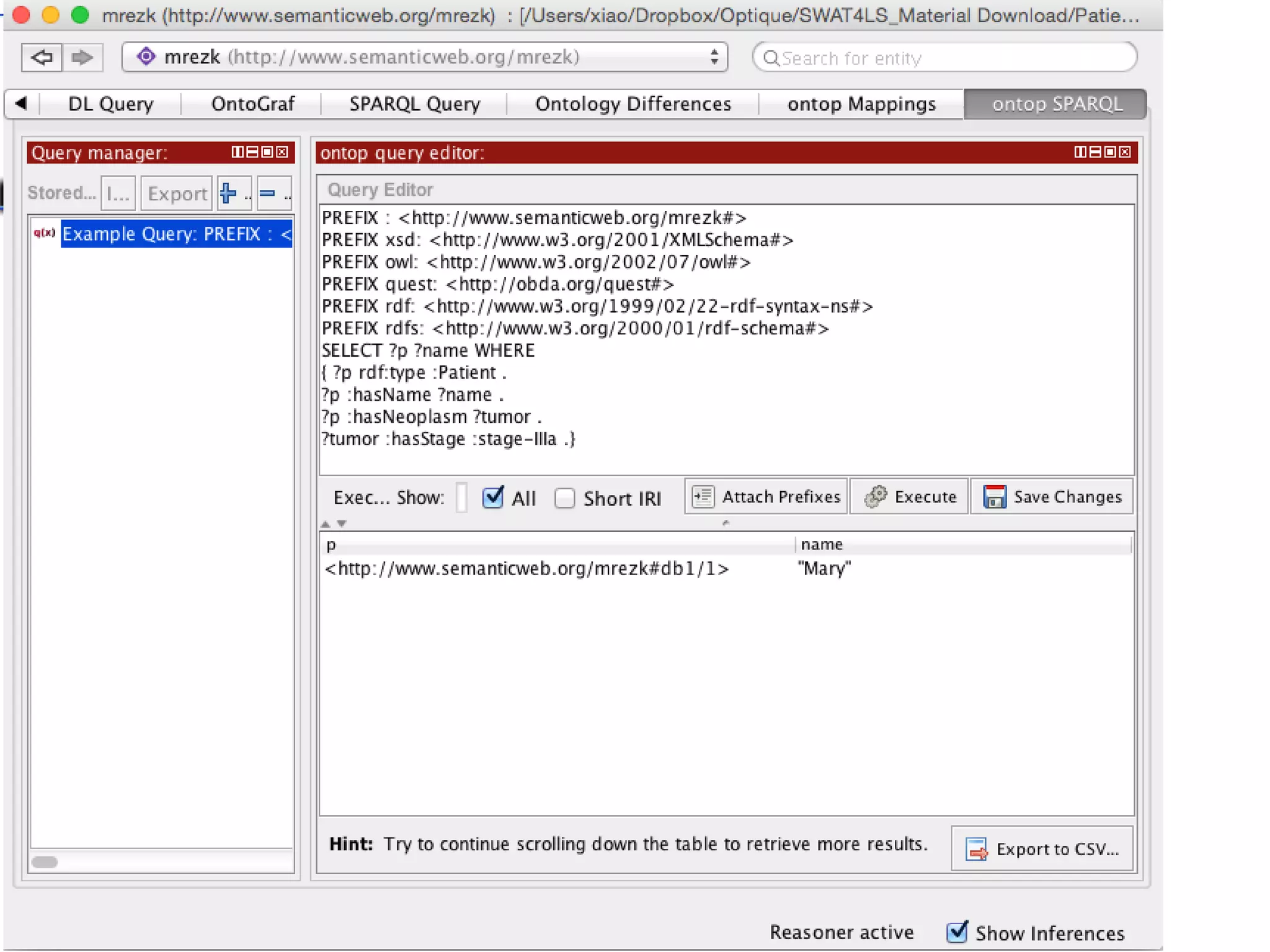Click the tab-scroll left arrow icon
Screen dimensions: 1270x952
[21, 103]
